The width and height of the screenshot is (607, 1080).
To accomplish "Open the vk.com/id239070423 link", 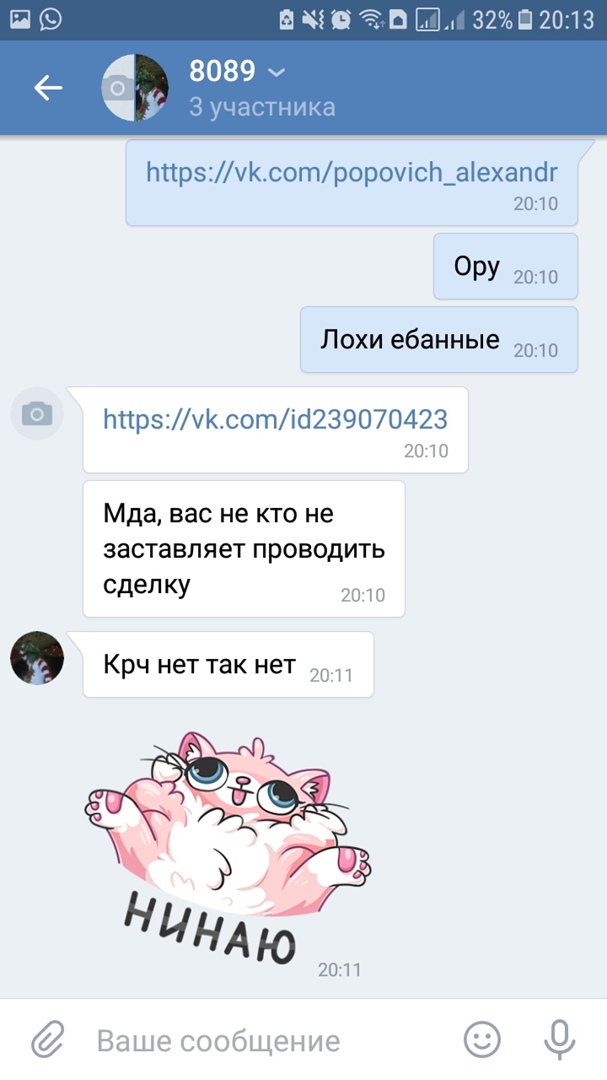I will point(275,418).
